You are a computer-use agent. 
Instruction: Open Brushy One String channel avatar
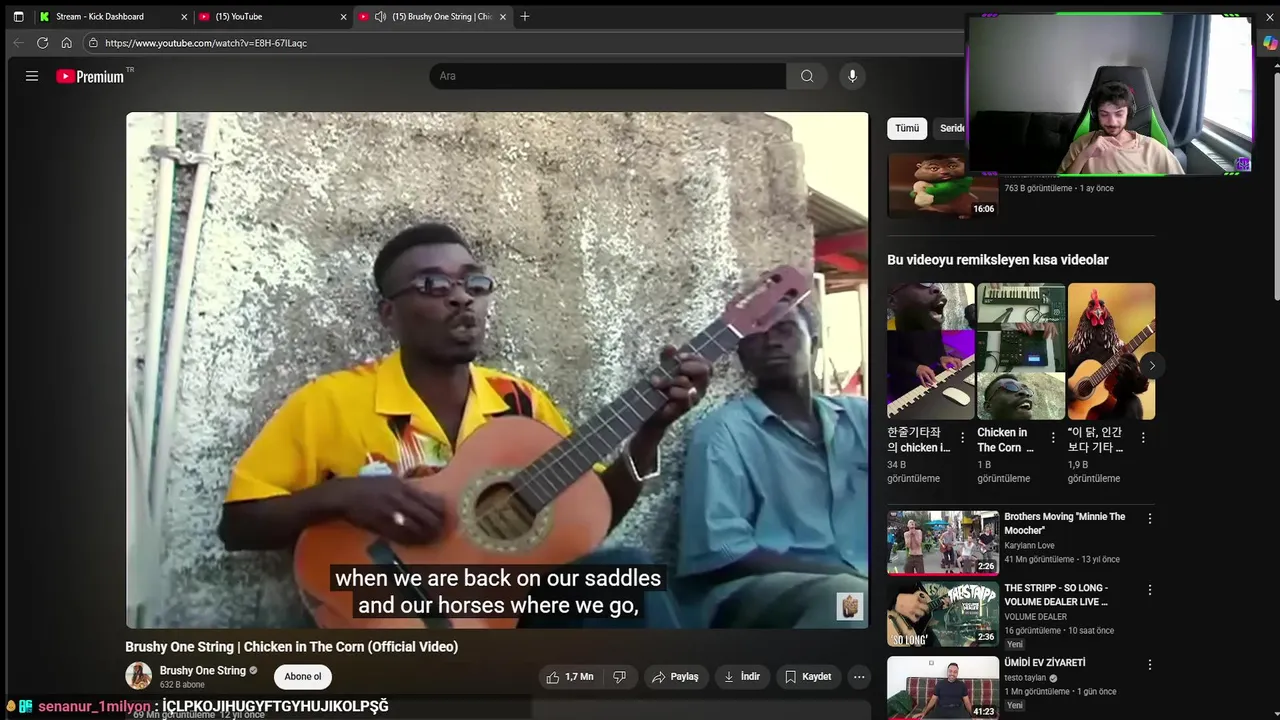139,676
